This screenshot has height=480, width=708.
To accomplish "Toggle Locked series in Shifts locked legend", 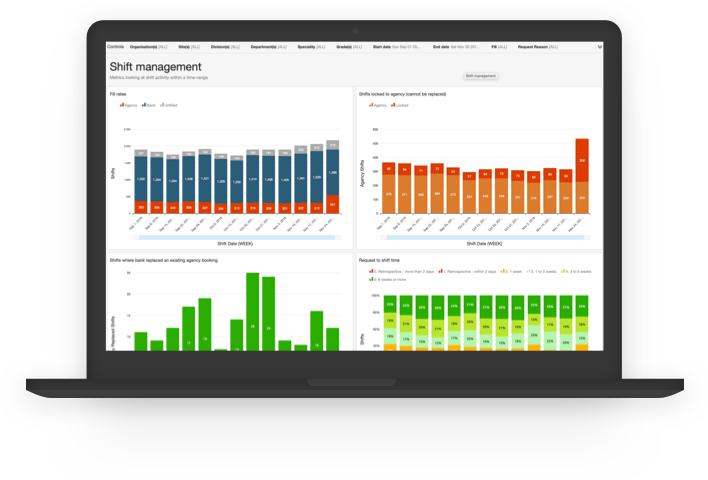I will [x=400, y=105].
